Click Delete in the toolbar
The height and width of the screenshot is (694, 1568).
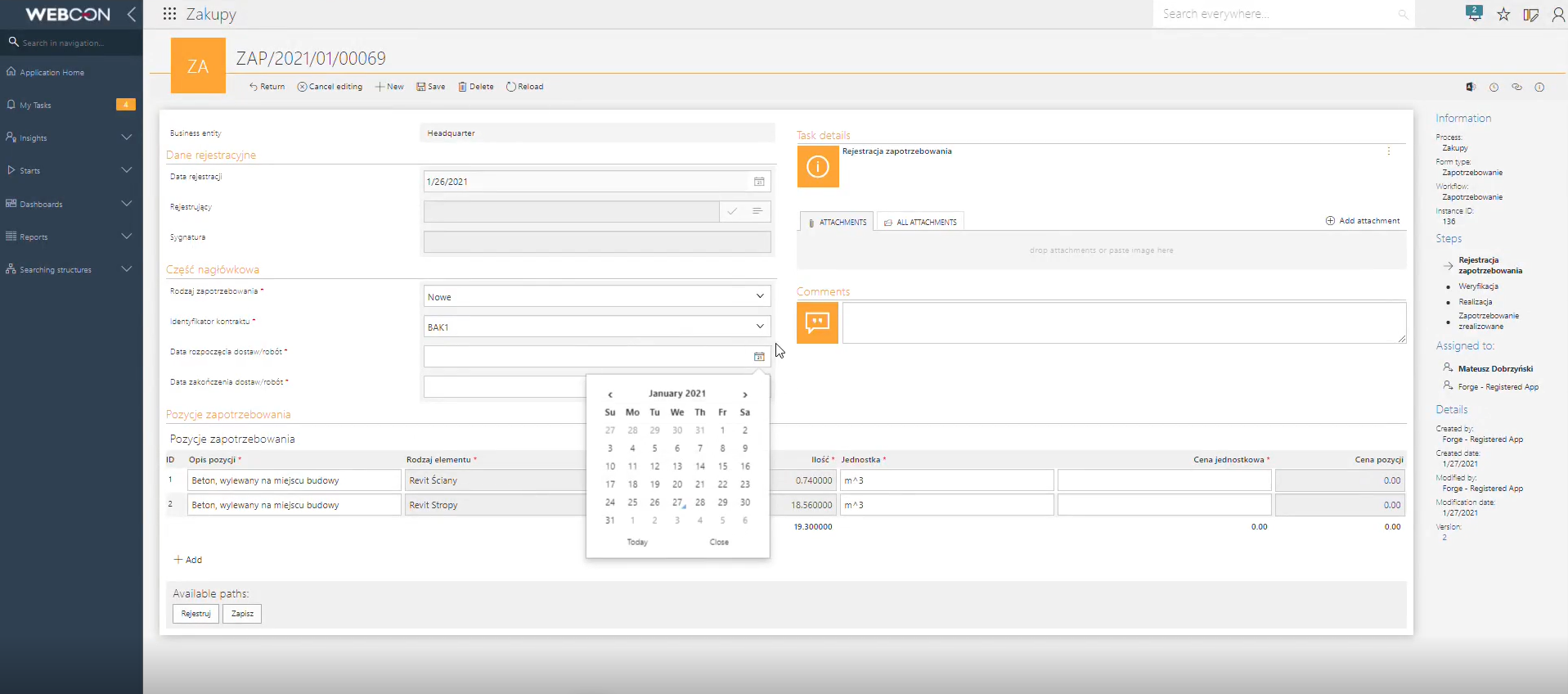pos(476,87)
